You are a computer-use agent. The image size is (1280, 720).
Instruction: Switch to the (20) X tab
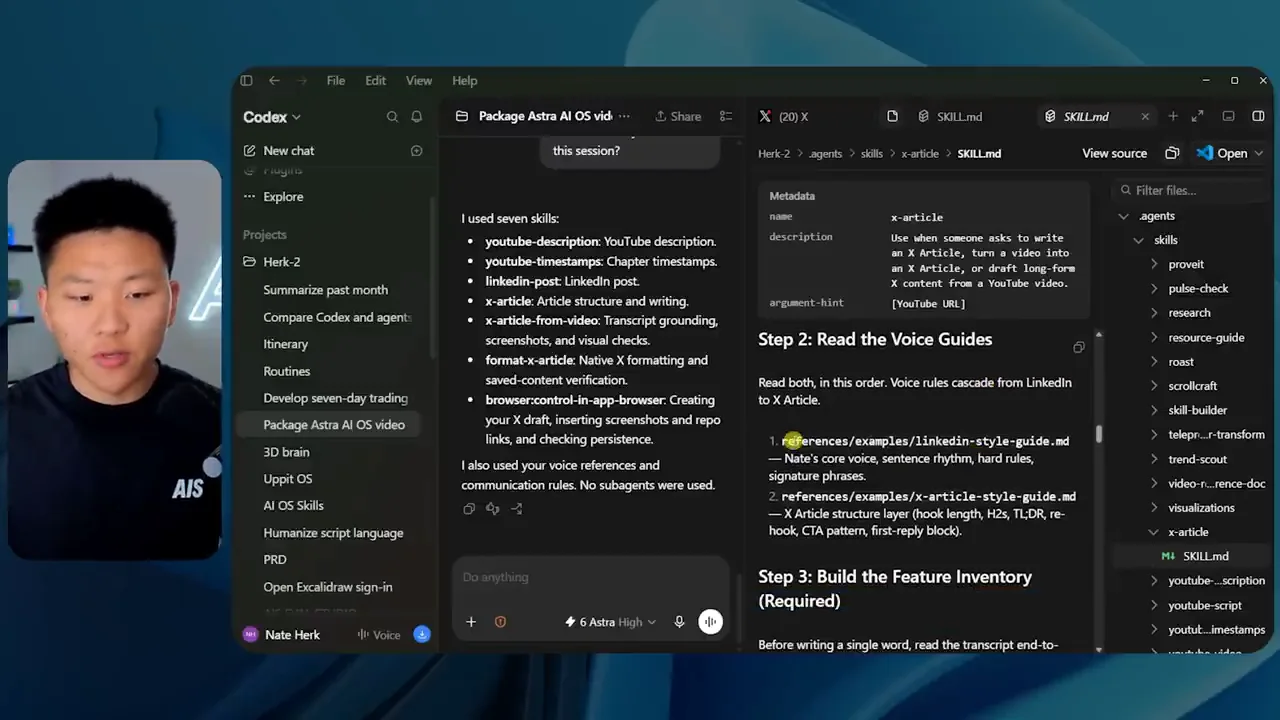tap(783, 117)
